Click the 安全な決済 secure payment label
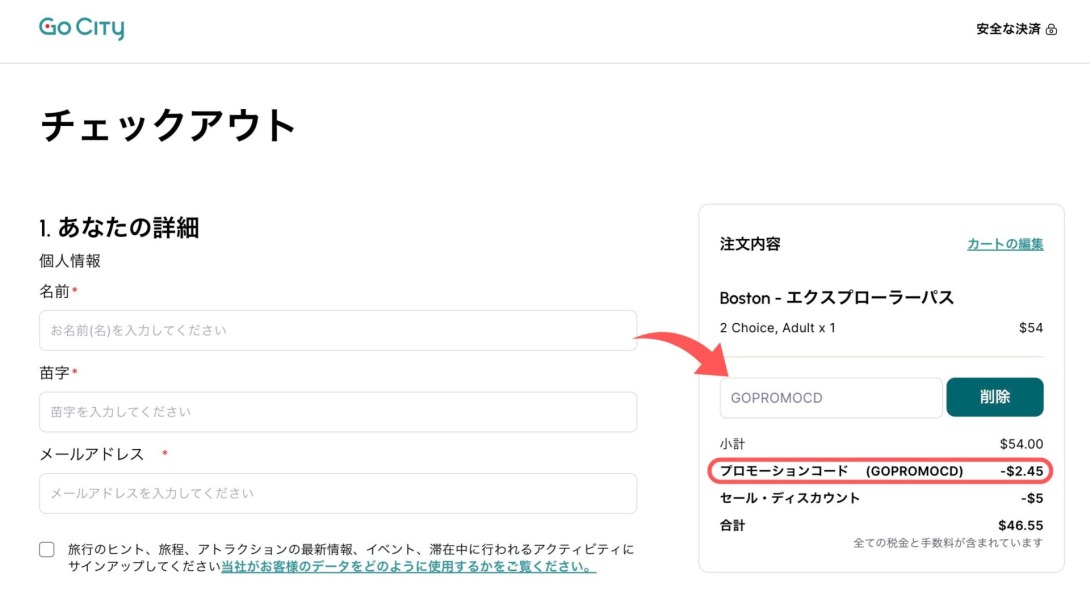 1008,29
